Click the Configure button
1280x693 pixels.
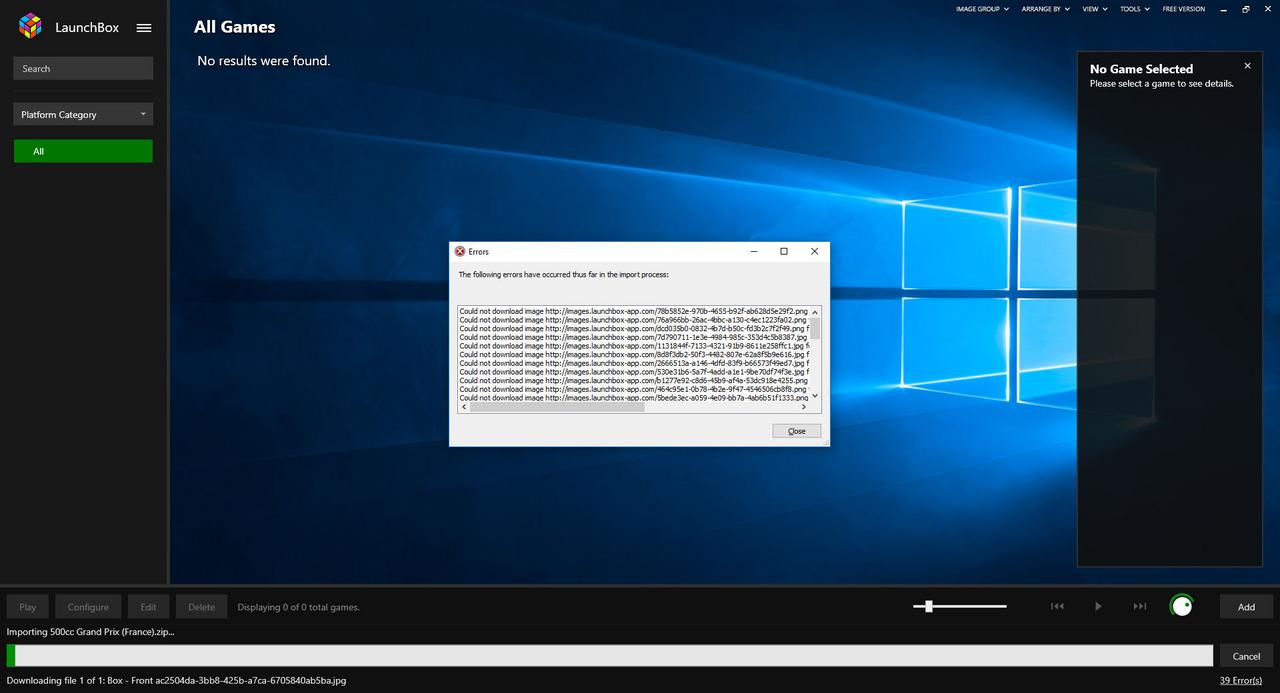click(88, 607)
